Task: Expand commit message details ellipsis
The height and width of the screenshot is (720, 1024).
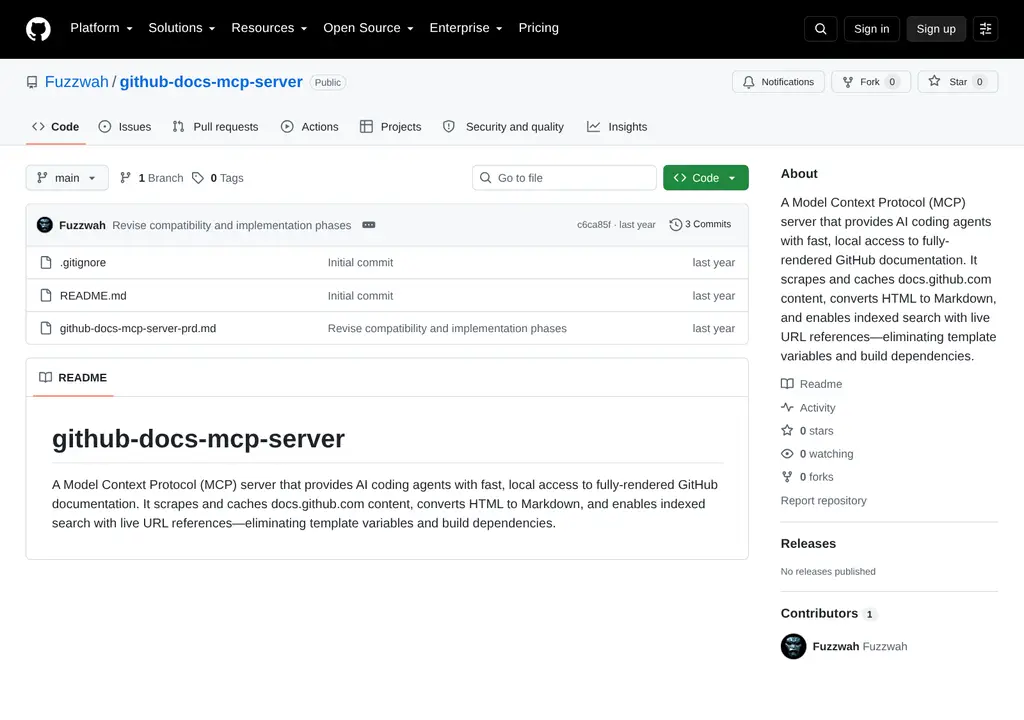Action: [368, 225]
